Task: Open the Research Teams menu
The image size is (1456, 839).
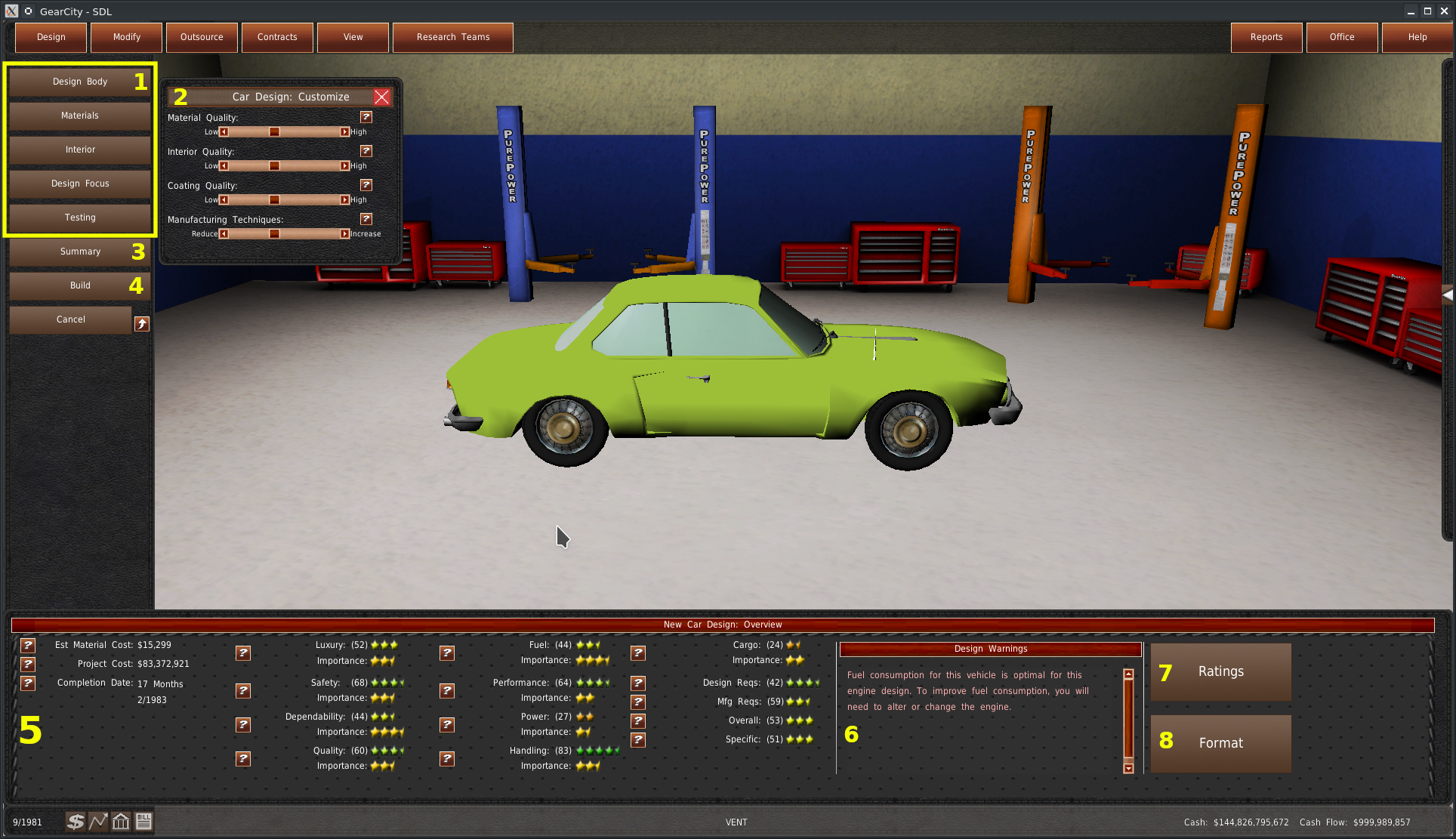Action: 453,37
